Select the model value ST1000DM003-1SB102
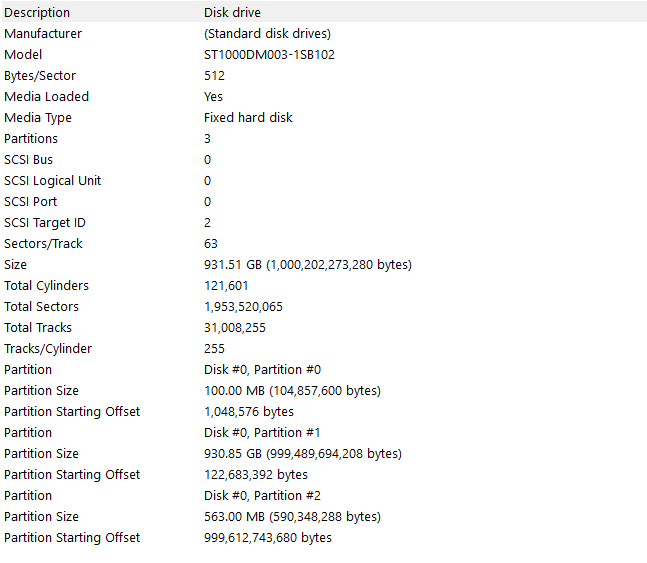The image size is (647, 563). coord(269,54)
